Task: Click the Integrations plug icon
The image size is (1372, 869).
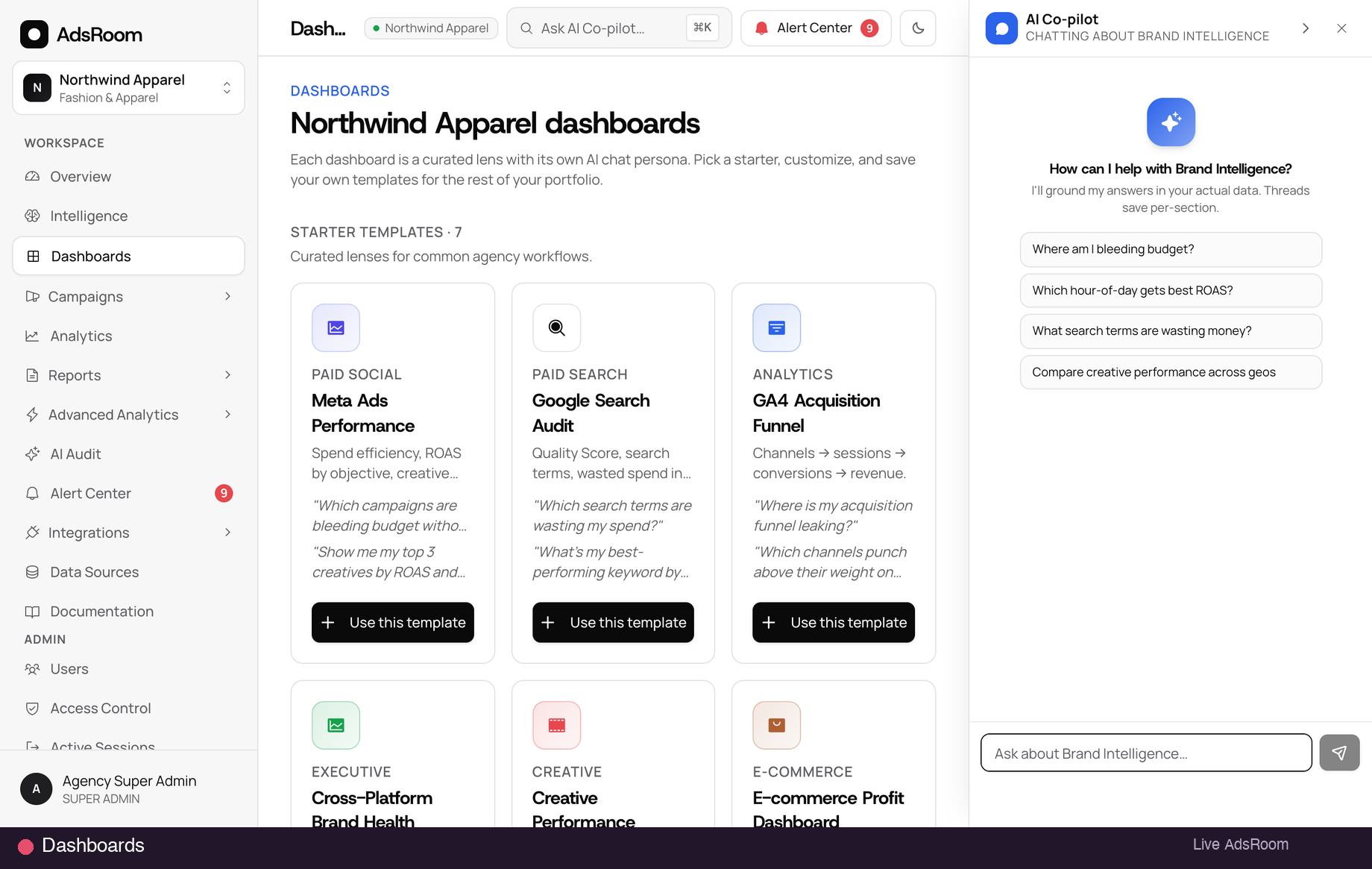Action: (x=32, y=533)
